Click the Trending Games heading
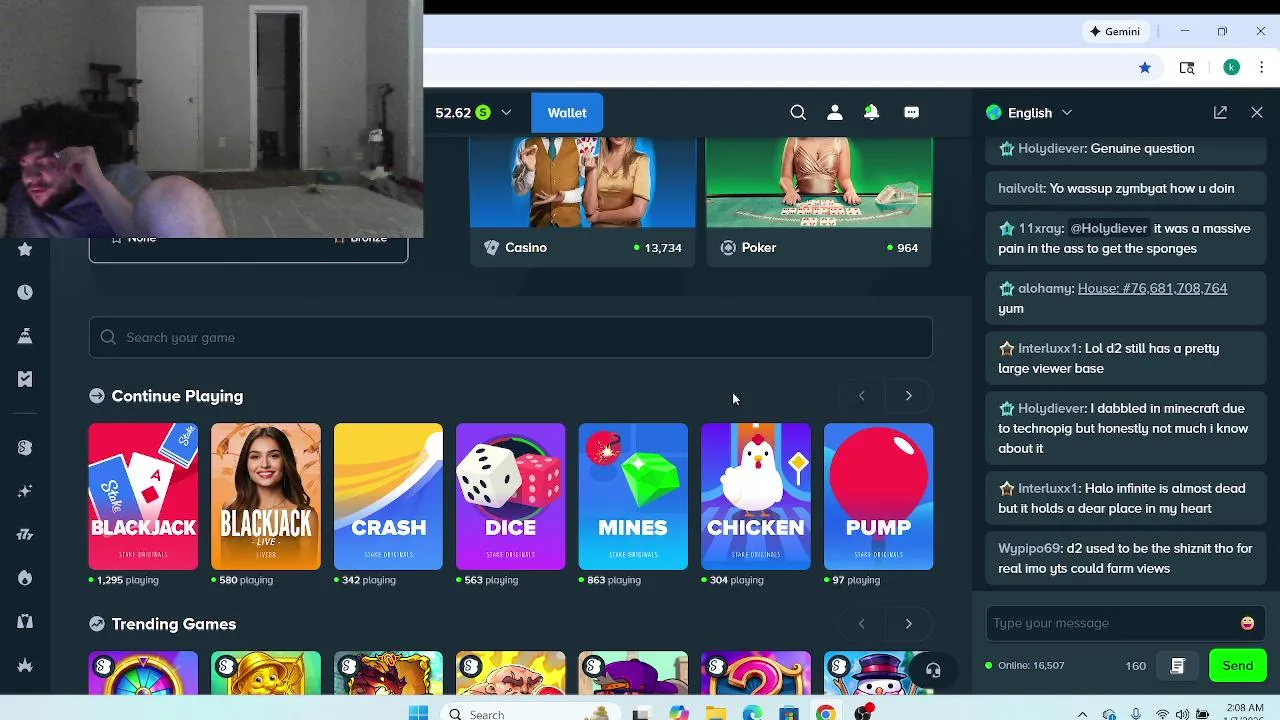 point(174,624)
